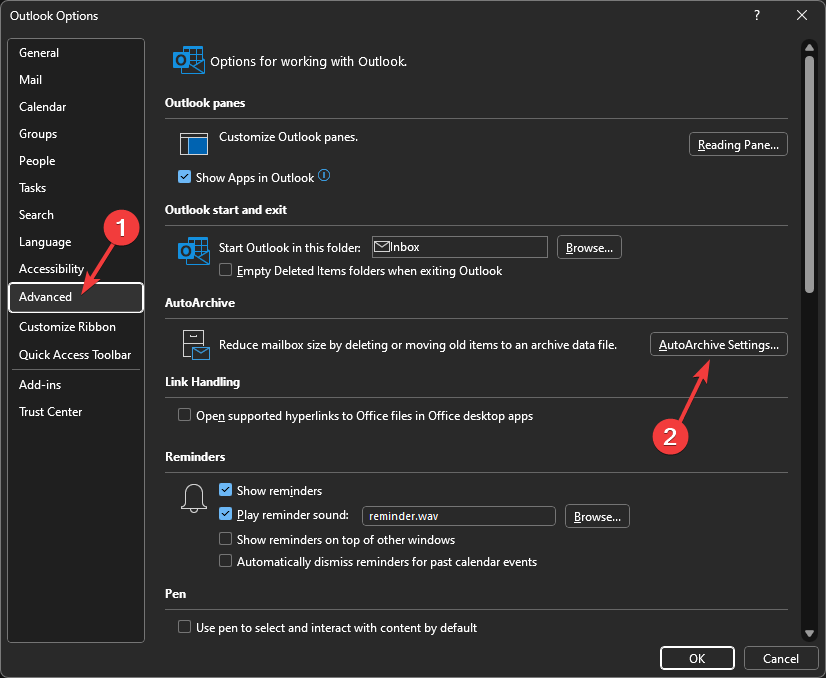The width and height of the screenshot is (826, 678).
Task: Click the Reading Pane button
Action: pyautogui.click(x=738, y=145)
